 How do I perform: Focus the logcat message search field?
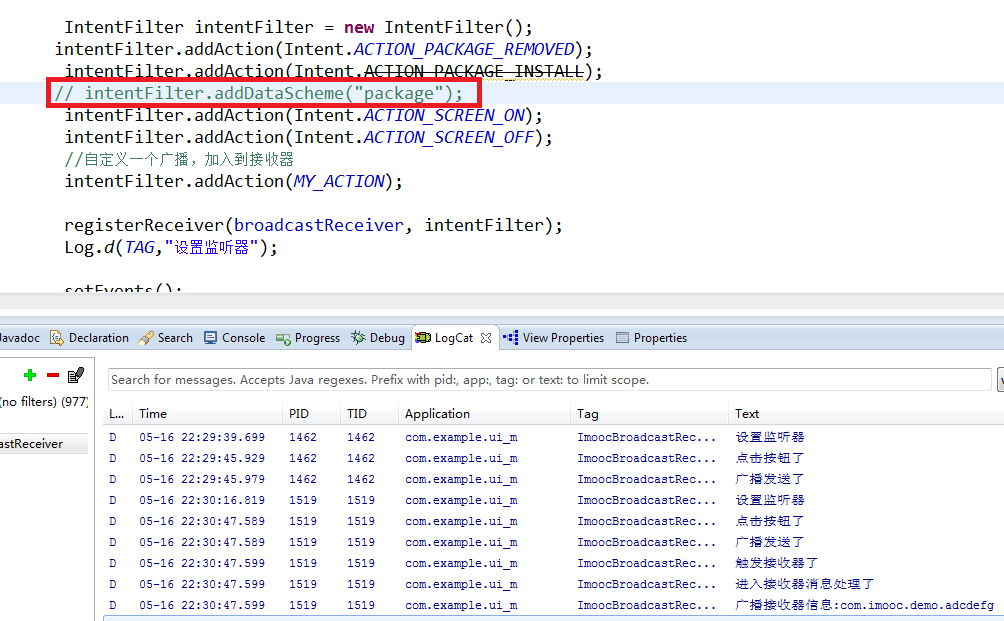[x=549, y=380]
